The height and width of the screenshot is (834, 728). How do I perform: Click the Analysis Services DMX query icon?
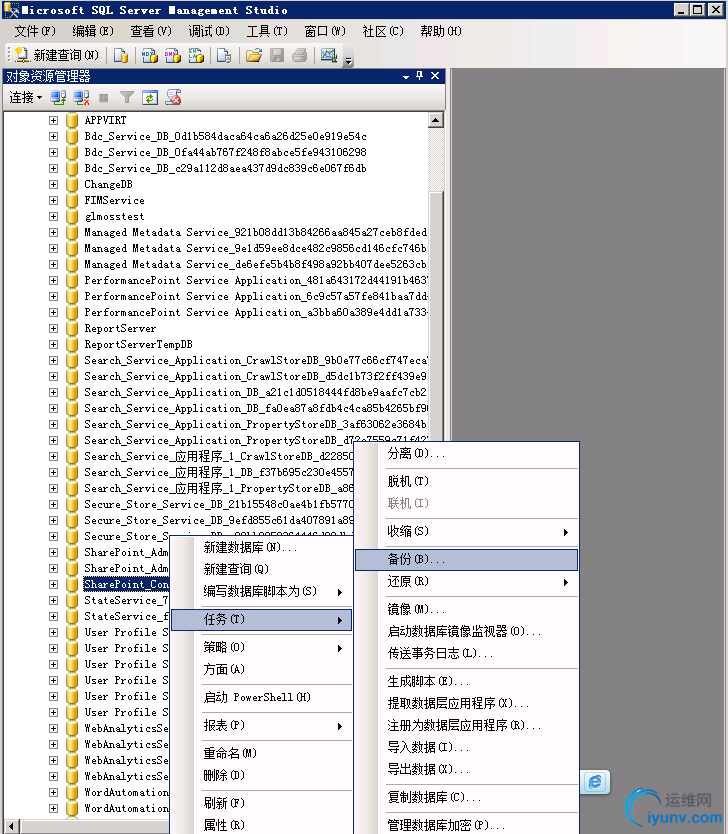173,55
